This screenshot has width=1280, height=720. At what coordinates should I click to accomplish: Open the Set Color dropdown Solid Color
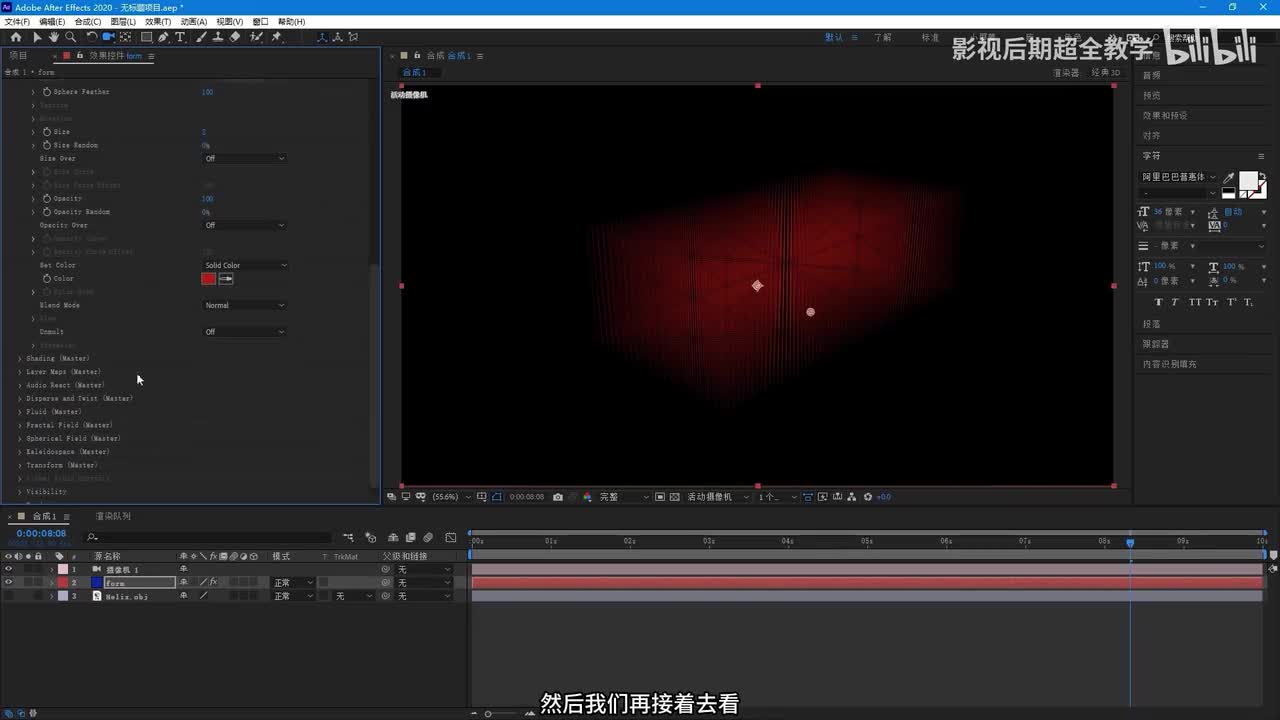[245, 265]
